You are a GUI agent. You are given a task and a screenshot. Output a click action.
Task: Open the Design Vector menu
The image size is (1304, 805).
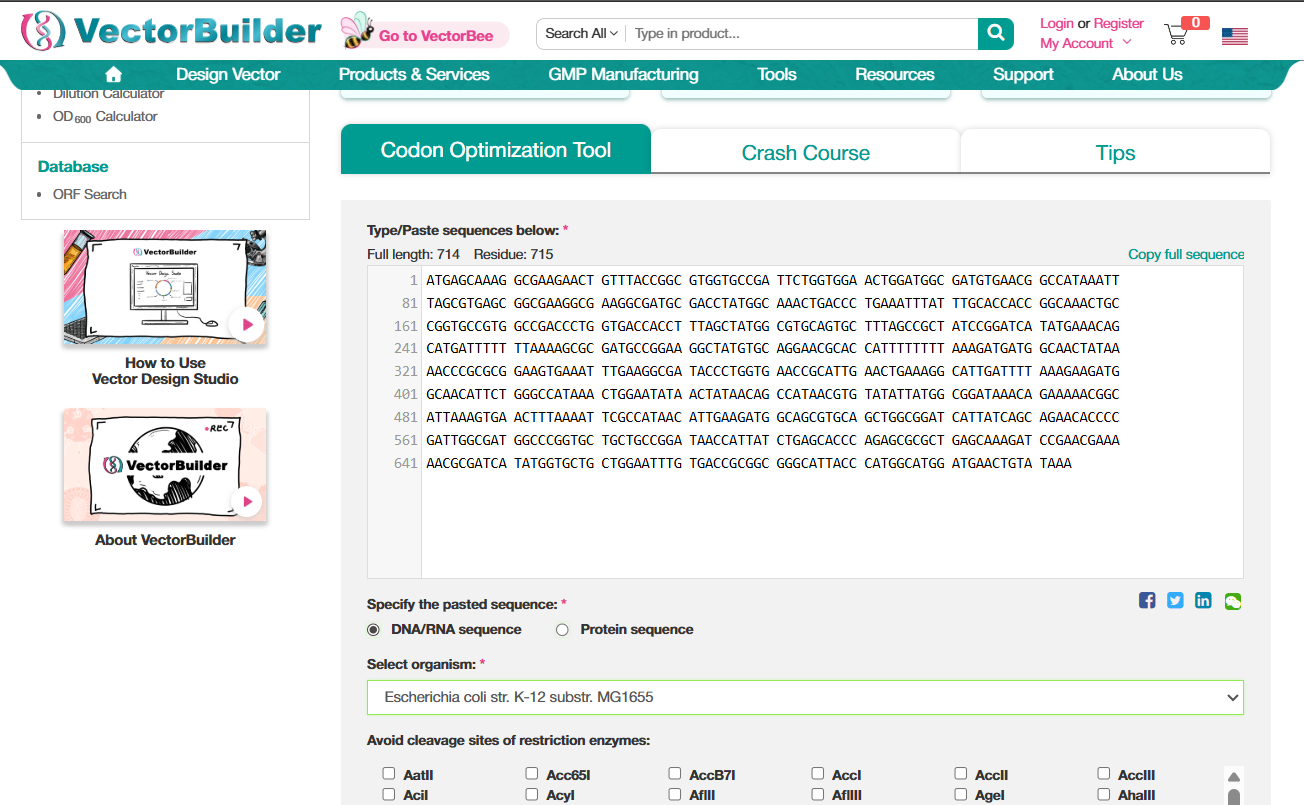pyautogui.click(x=228, y=75)
